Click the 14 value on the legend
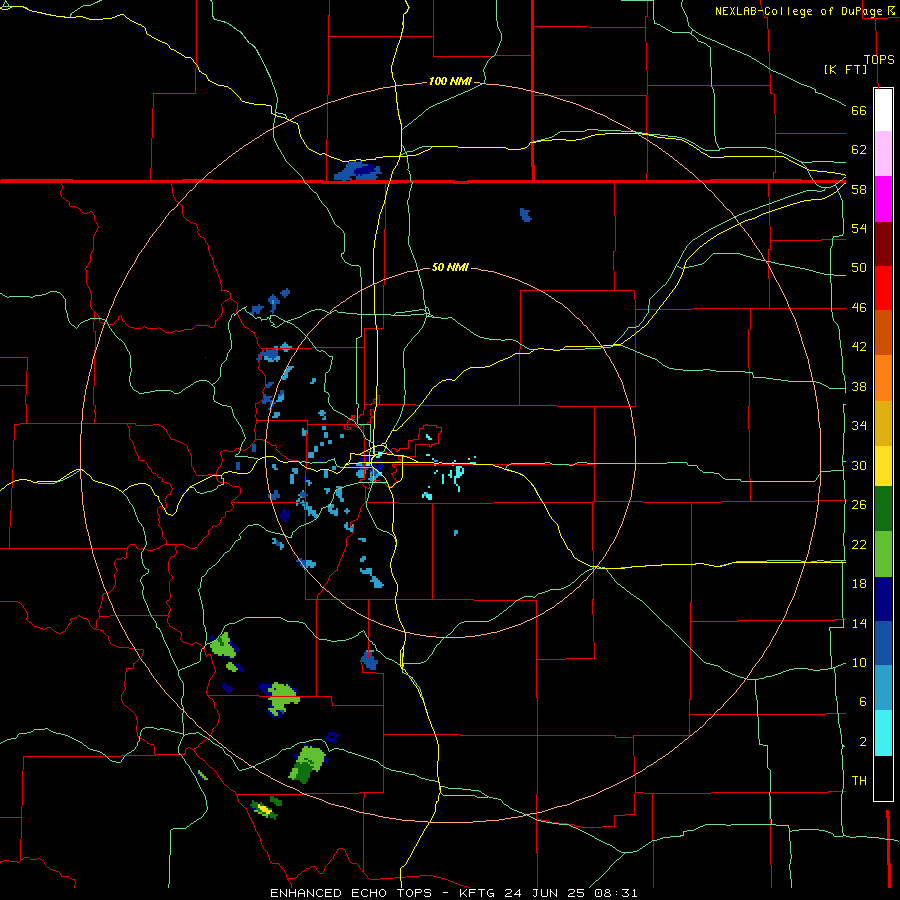The image size is (900, 900). tap(859, 623)
